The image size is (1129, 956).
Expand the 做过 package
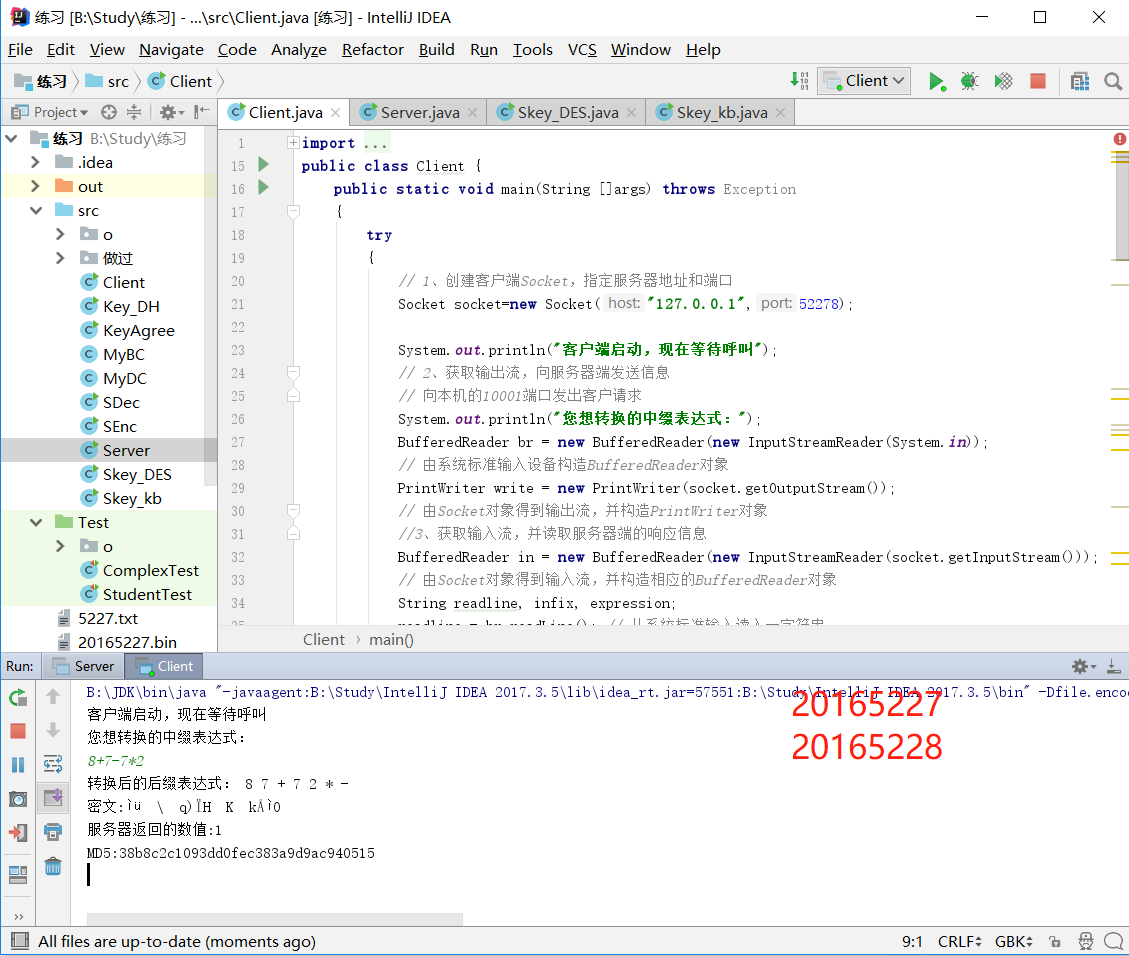click(x=60, y=258)
